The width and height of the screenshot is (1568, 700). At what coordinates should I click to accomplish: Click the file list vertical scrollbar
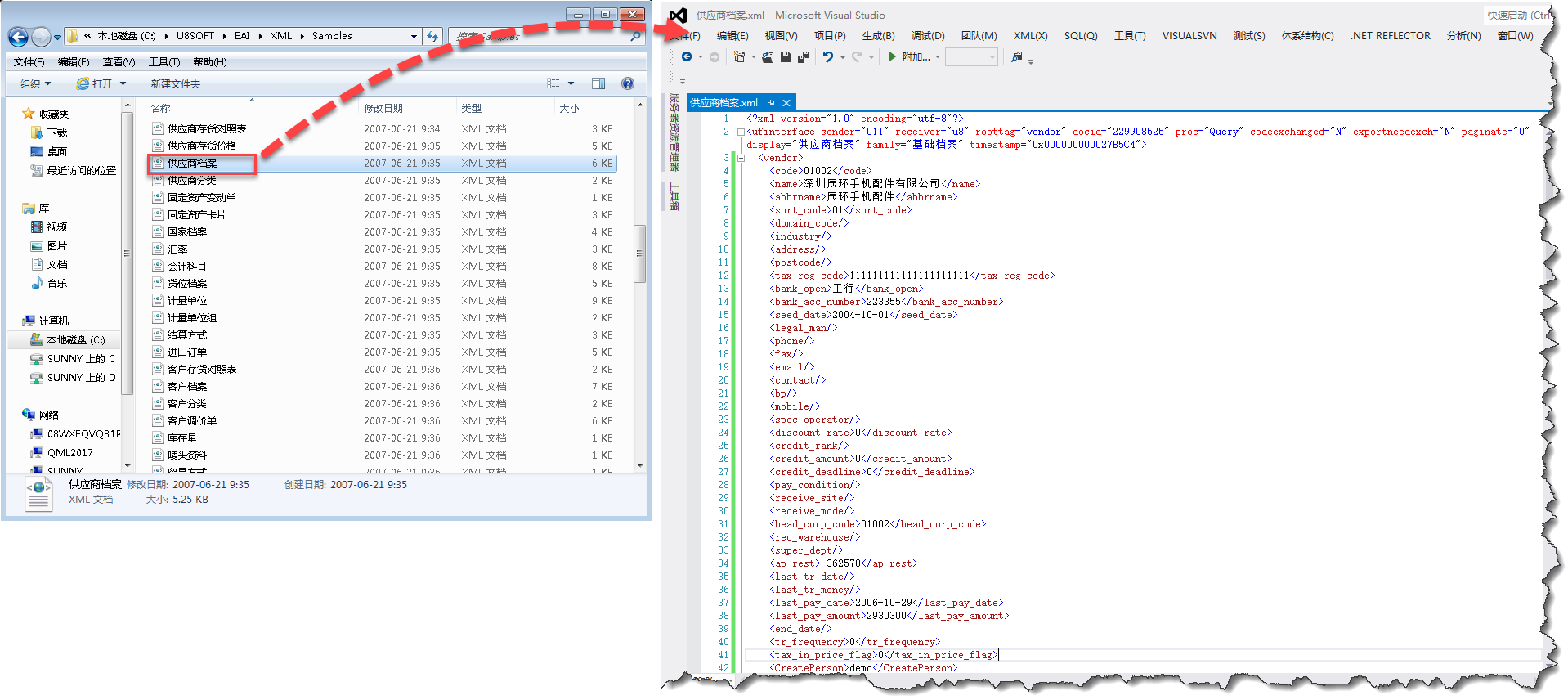640,254
